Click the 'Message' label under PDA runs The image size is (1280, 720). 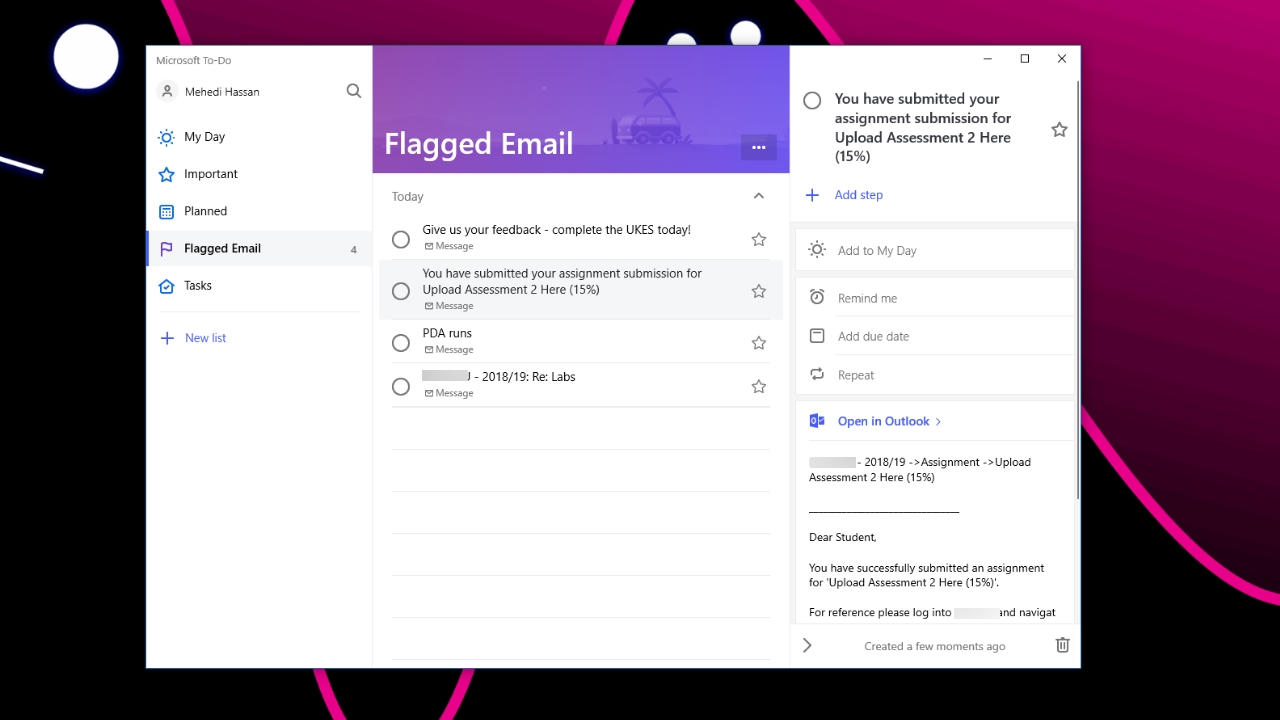coord(454,350)
